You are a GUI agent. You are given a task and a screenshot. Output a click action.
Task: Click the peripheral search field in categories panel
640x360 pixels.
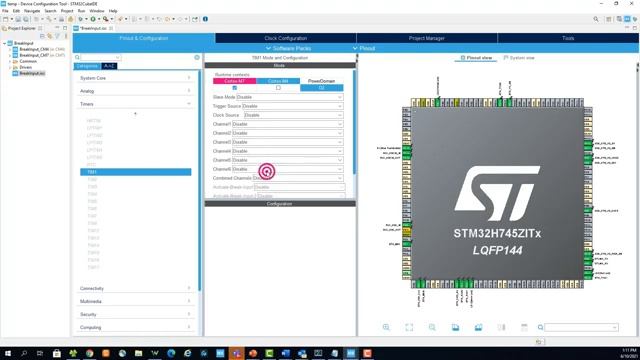[x=101, y=58]
